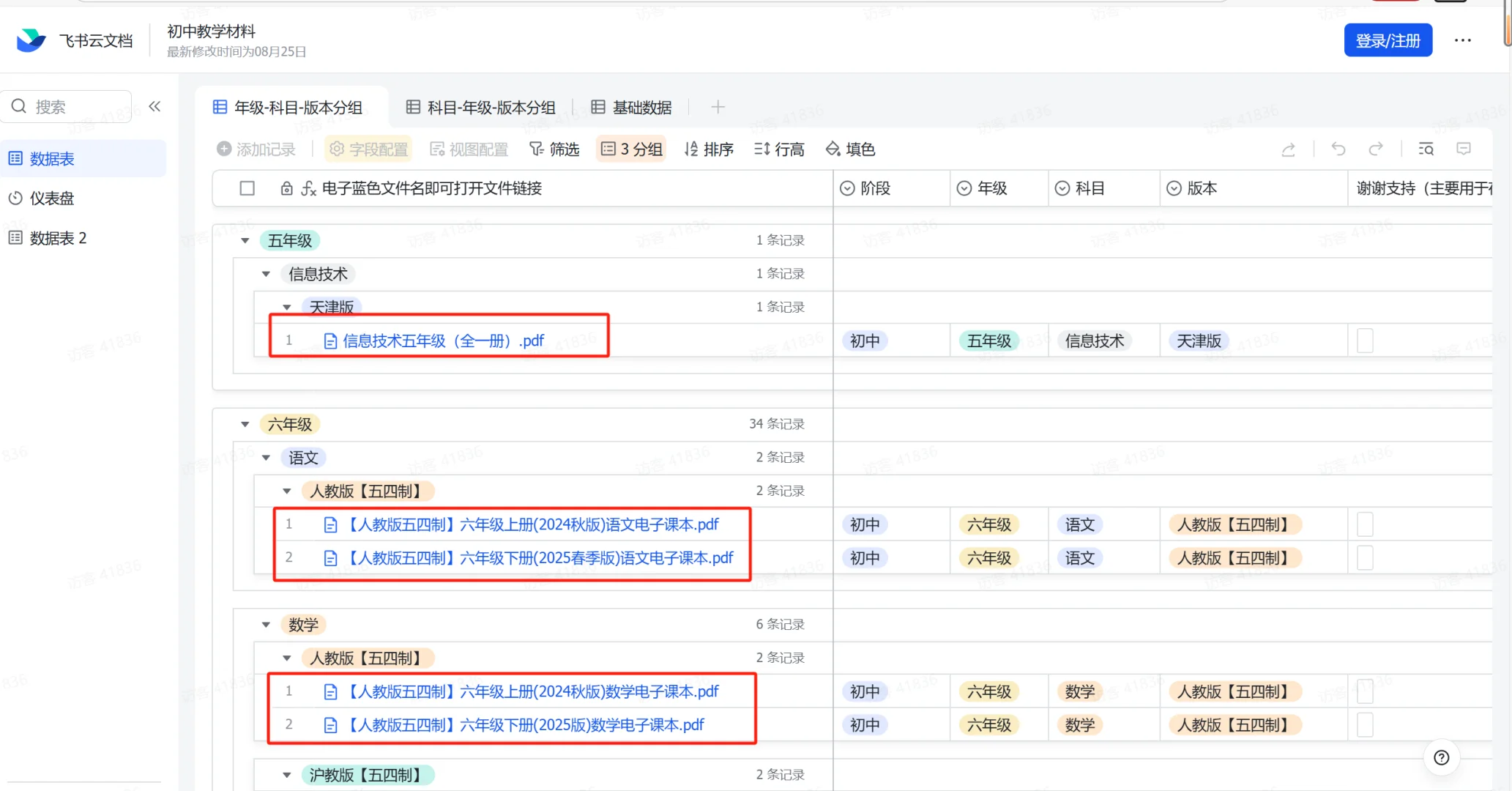Collapse the 天津版 subgroup

coord(287,307)
